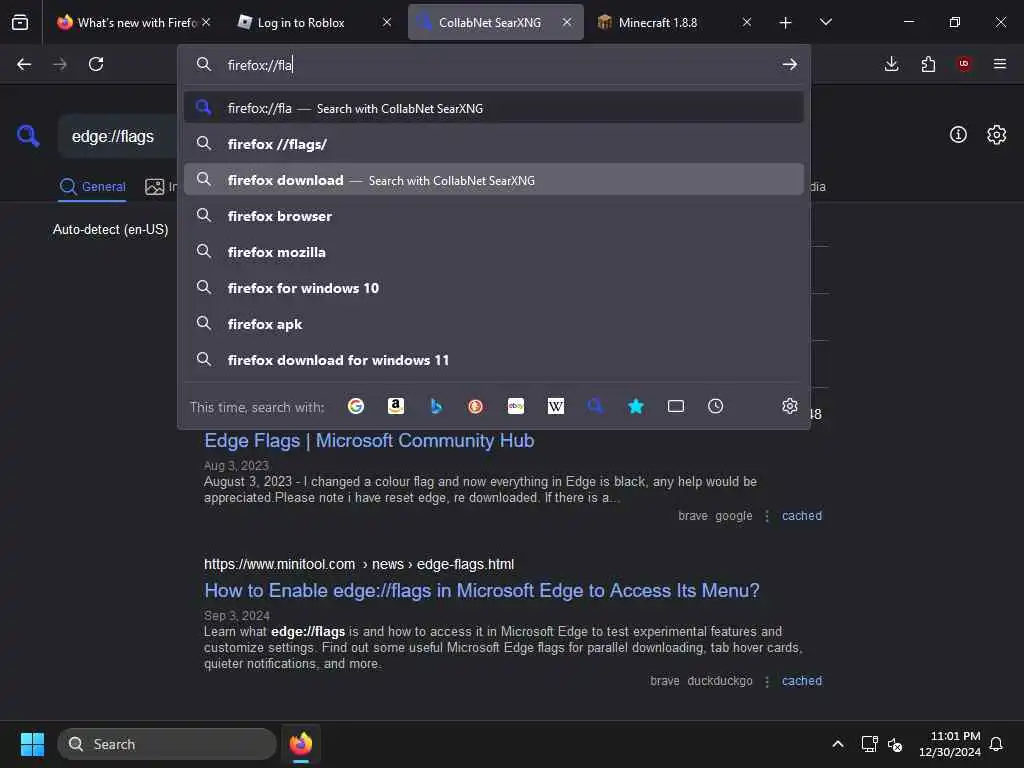The width and height of the screenshot is (1024, 768).
Task: Open options dots beside brave duckduckgo
Action: click(767, 681)
